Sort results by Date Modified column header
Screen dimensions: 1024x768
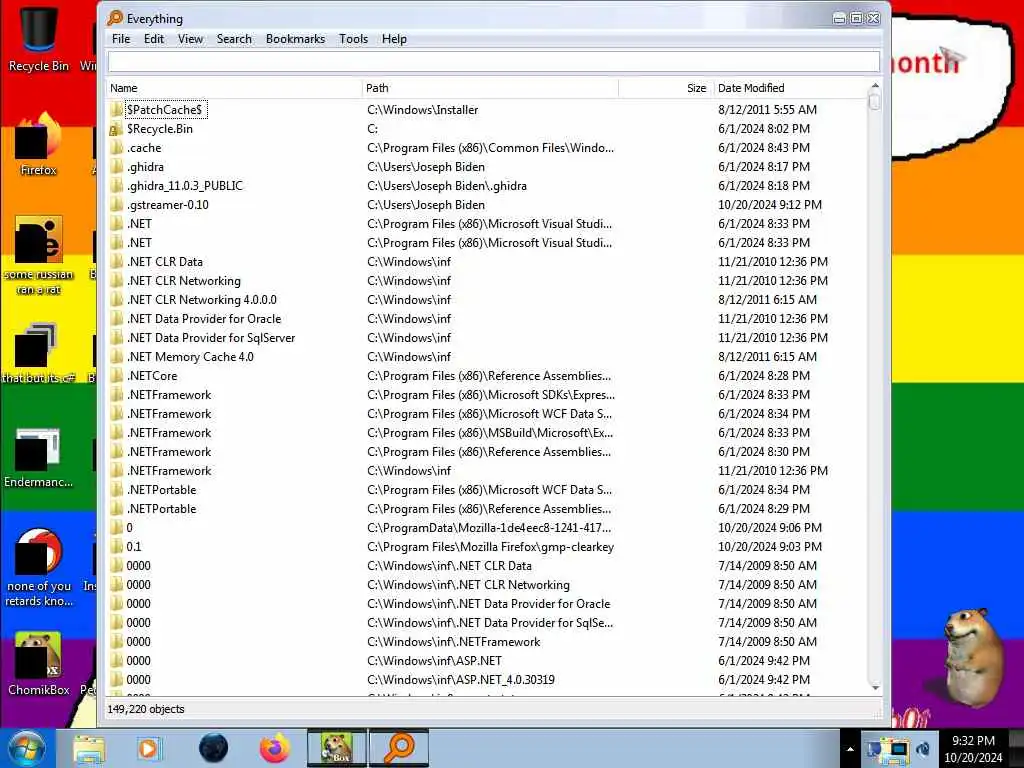[790, 88]
